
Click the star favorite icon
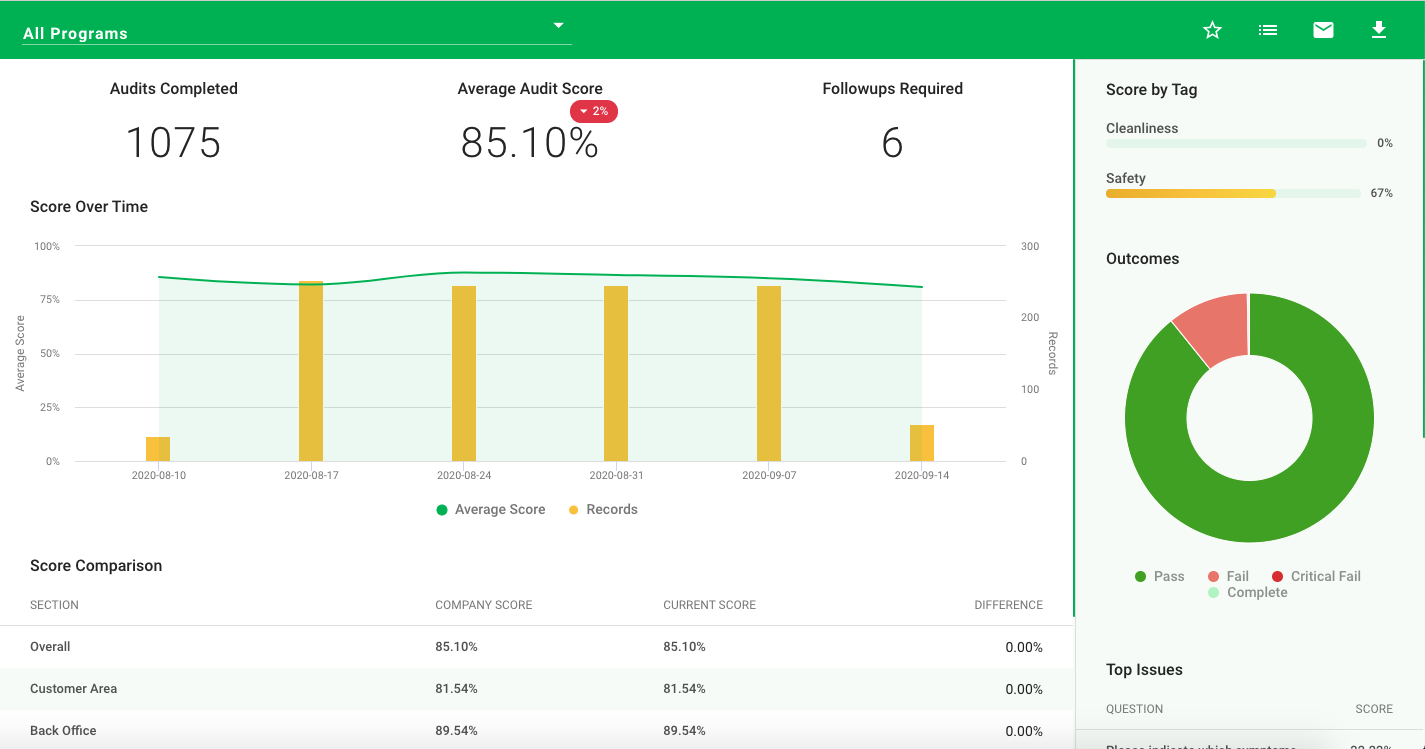pos(1212,30)
